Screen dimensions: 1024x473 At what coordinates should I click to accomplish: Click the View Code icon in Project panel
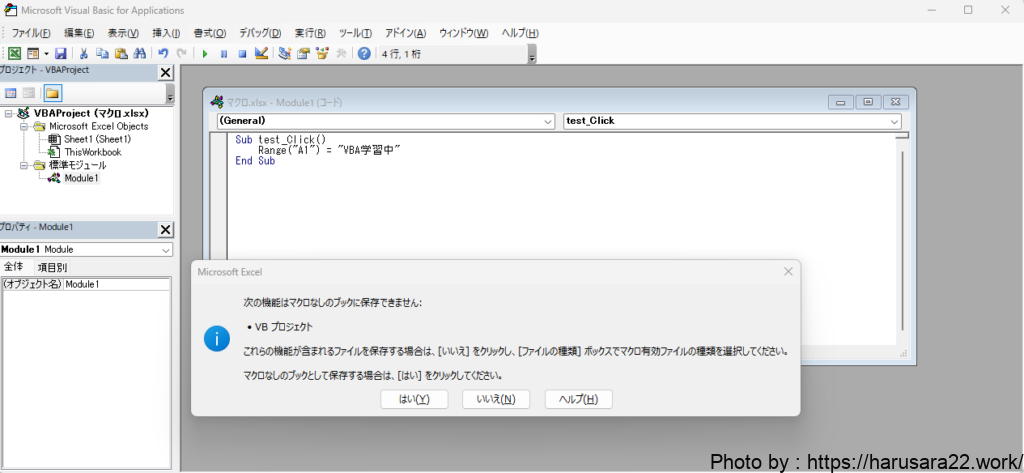[x=11, y=93]
